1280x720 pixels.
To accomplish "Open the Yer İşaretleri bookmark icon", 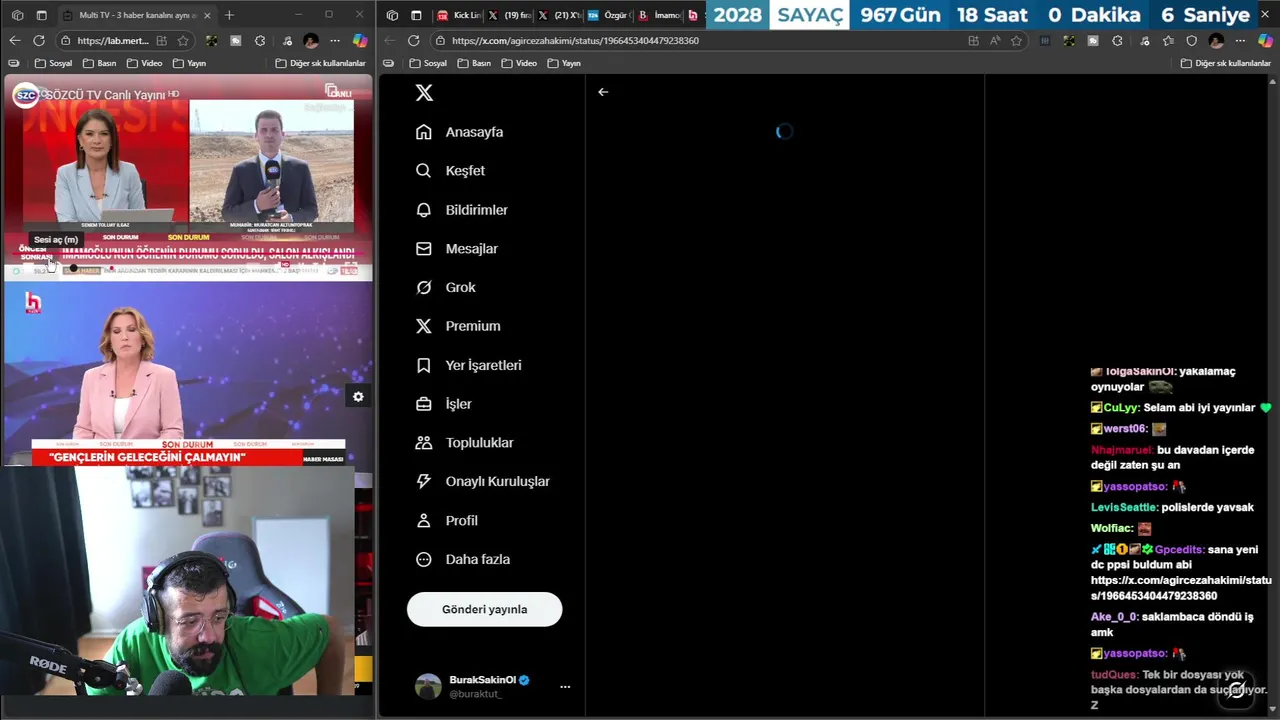I will click(424, 365).
